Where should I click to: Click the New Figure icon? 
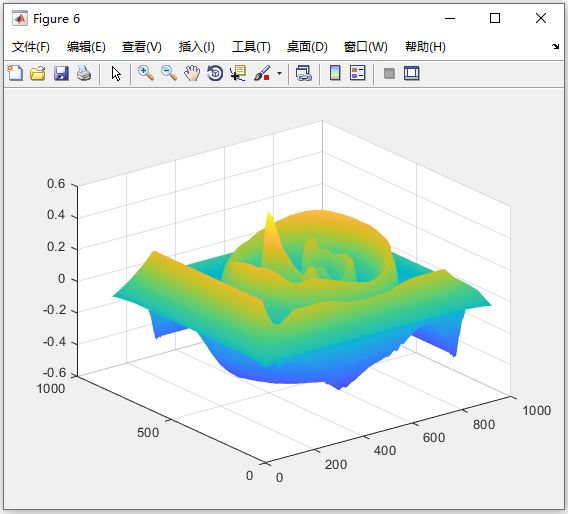15,73
